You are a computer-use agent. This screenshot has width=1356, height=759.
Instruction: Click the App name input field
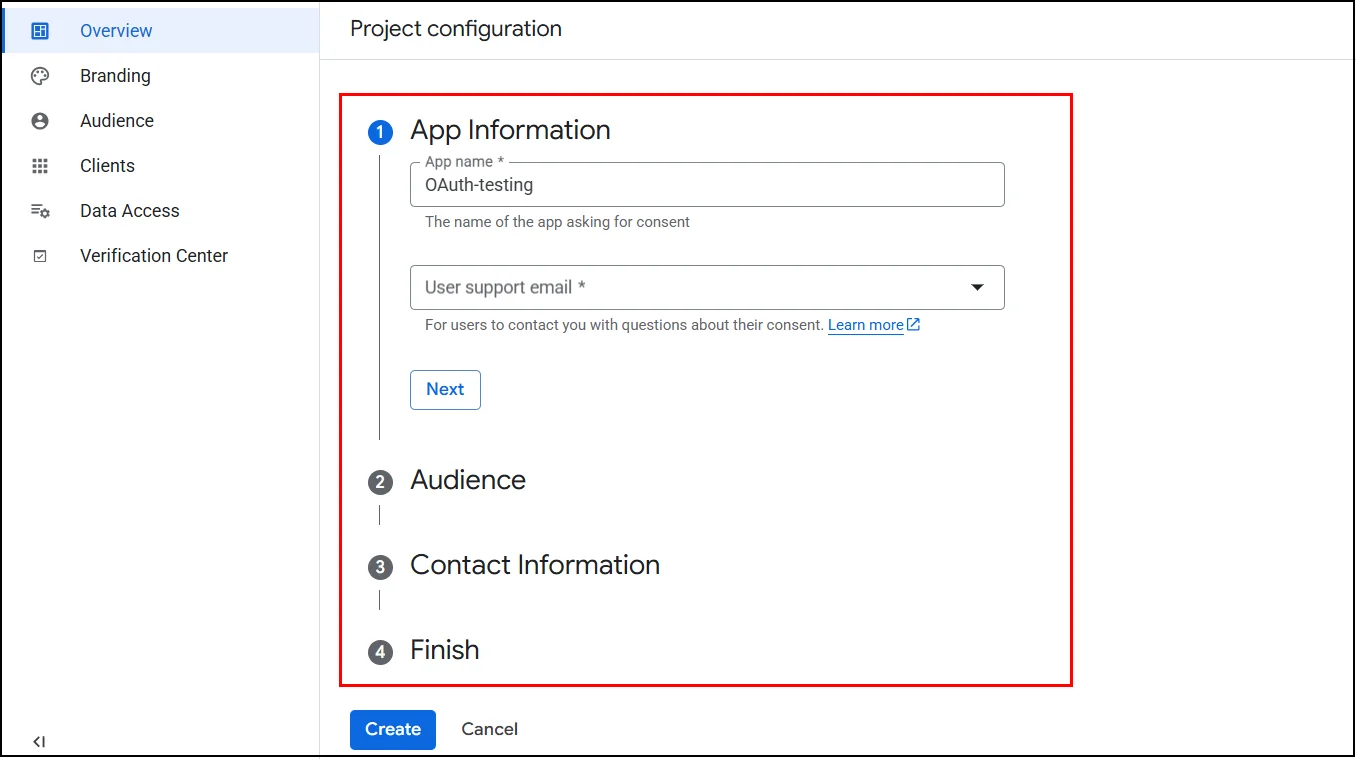(x=707, y=185)
